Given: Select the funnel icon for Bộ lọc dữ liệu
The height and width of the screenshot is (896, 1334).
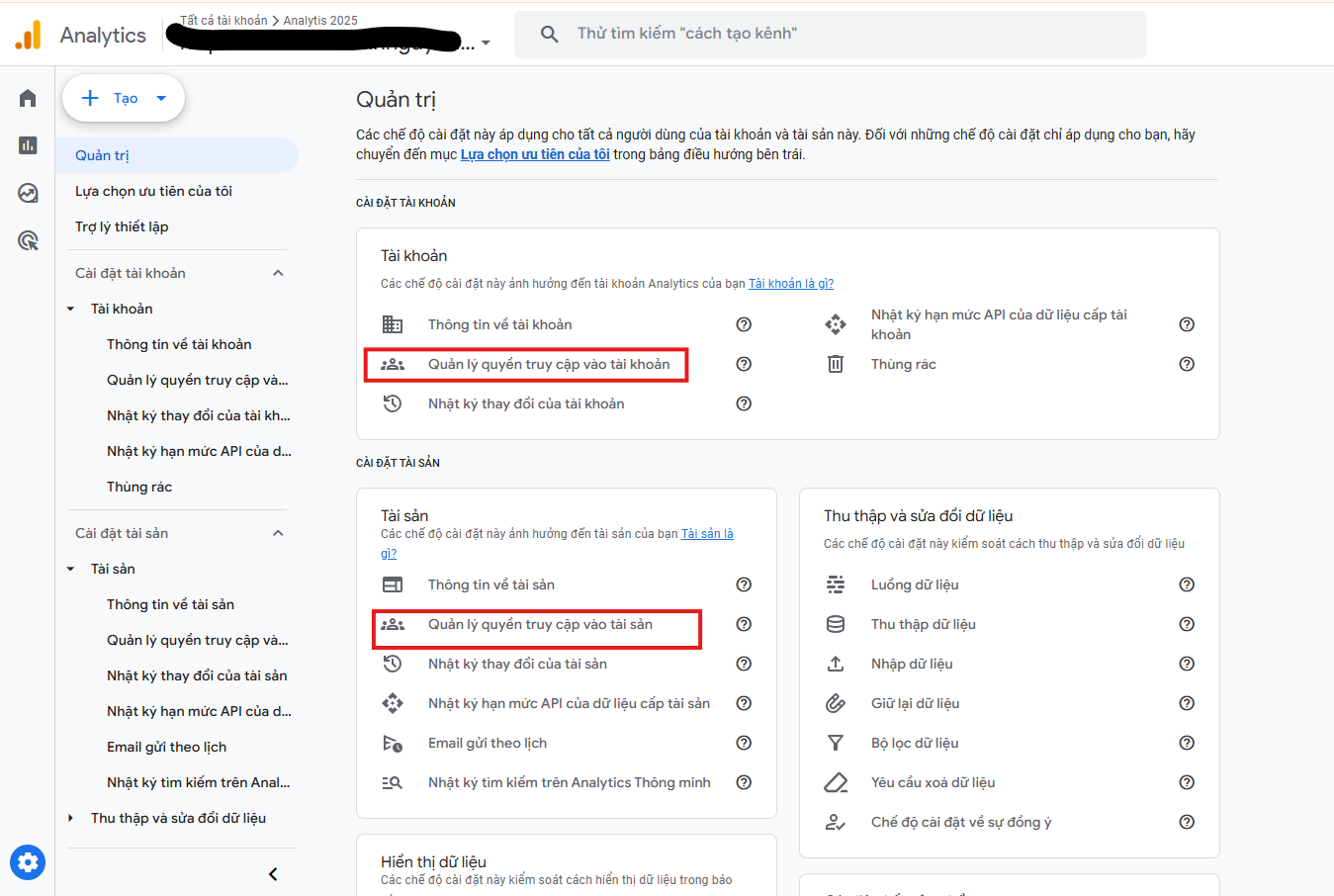Looking at the screenshot, I should [x=836, y=743].
